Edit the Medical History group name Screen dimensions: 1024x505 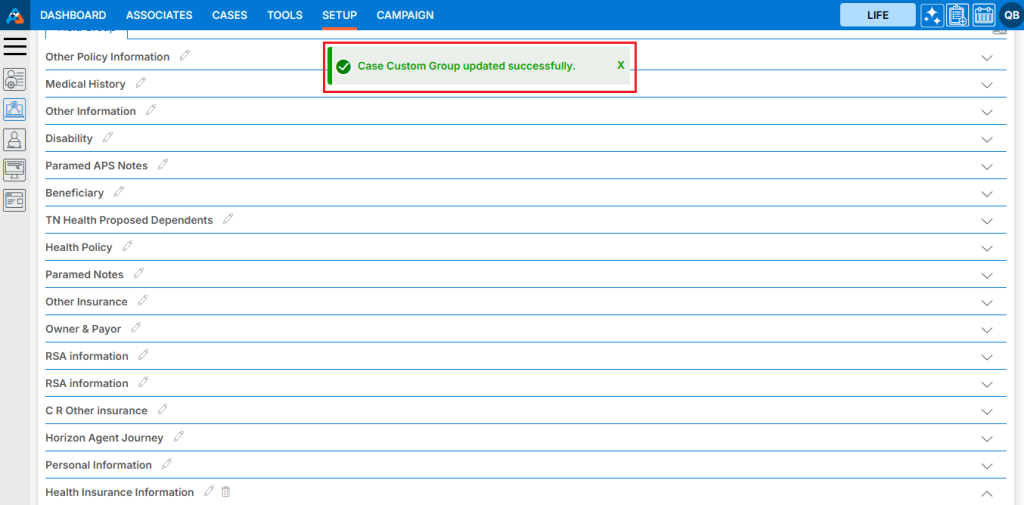coord(141,84)
